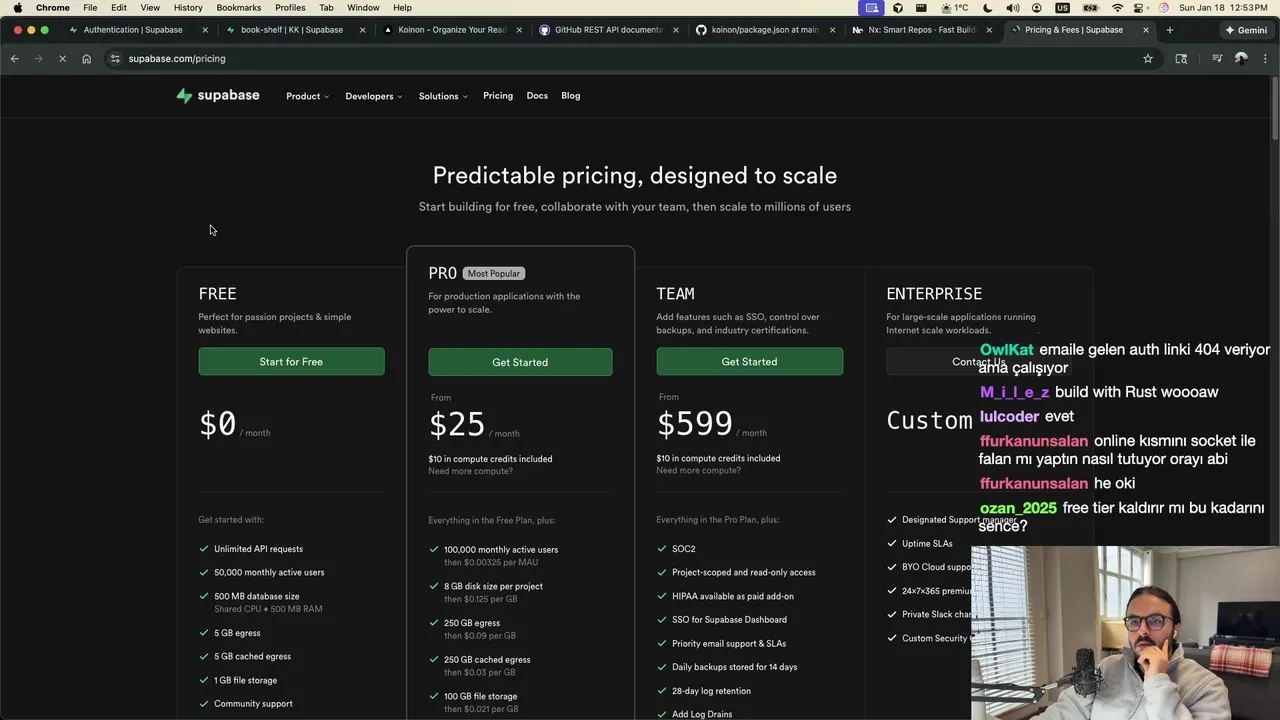Click the Chrome profile avatar icon
This screenshot has width=1280, height=720.
[x=1241, y=59]
